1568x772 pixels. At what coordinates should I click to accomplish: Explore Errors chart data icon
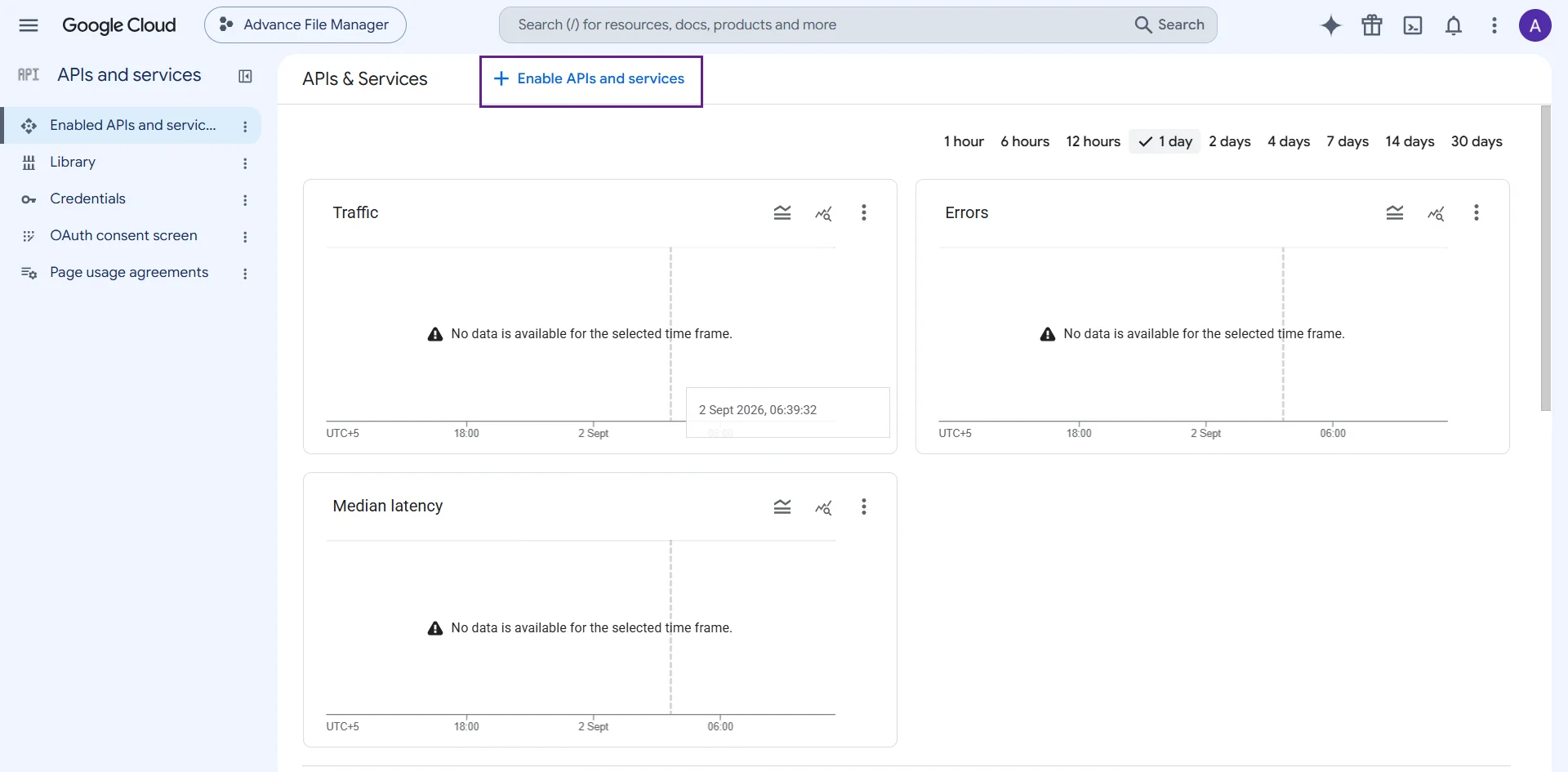pos(1436,213)
